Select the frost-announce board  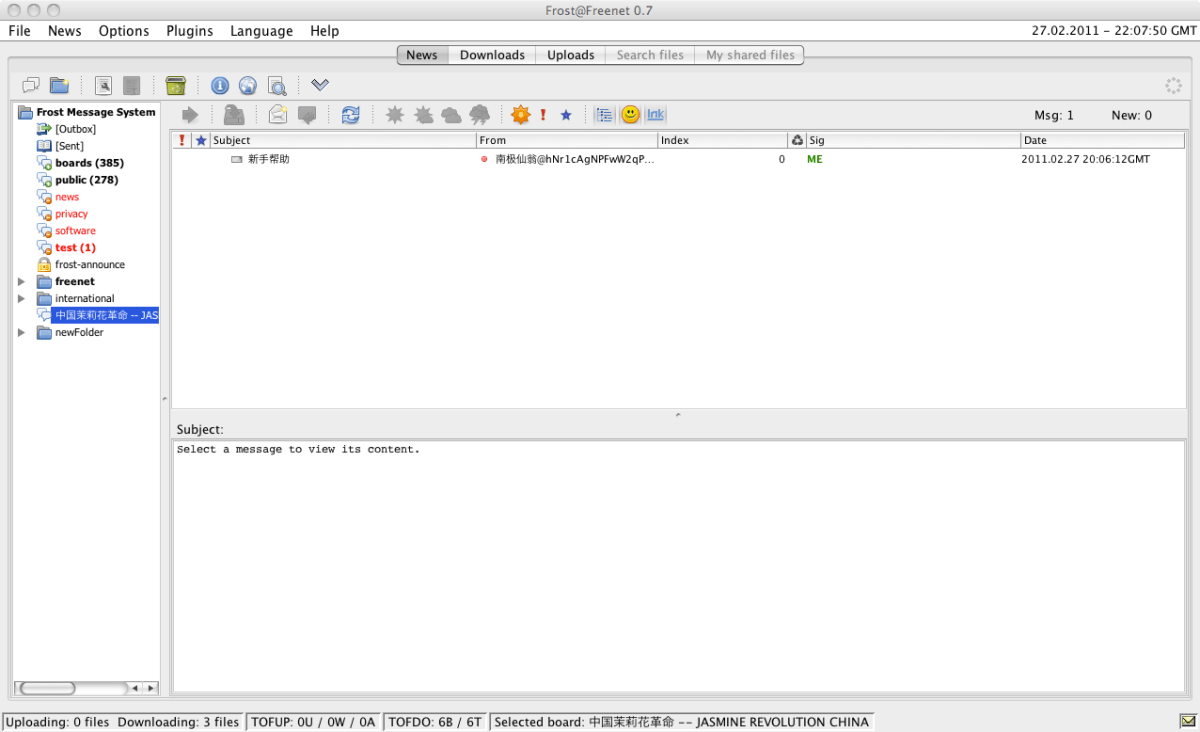(x=81, y=265)
